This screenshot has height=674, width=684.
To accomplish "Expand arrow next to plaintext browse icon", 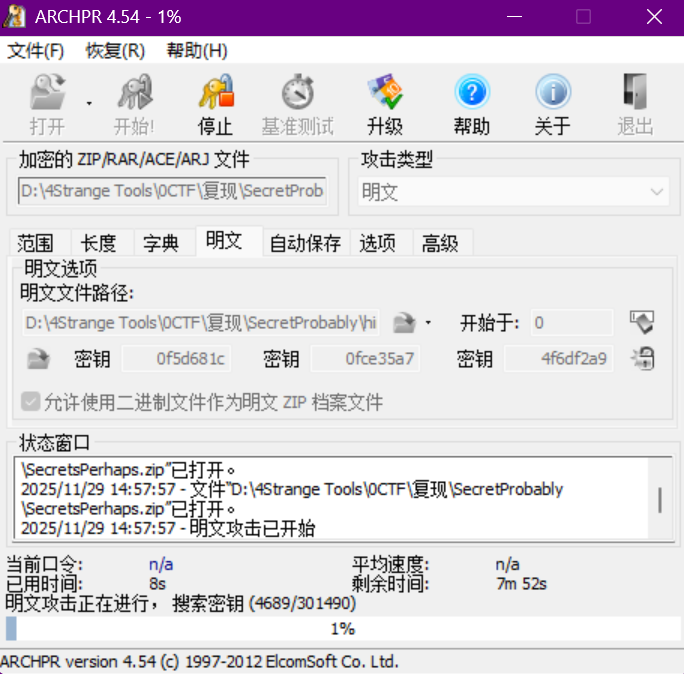I will tap(428, 323).
